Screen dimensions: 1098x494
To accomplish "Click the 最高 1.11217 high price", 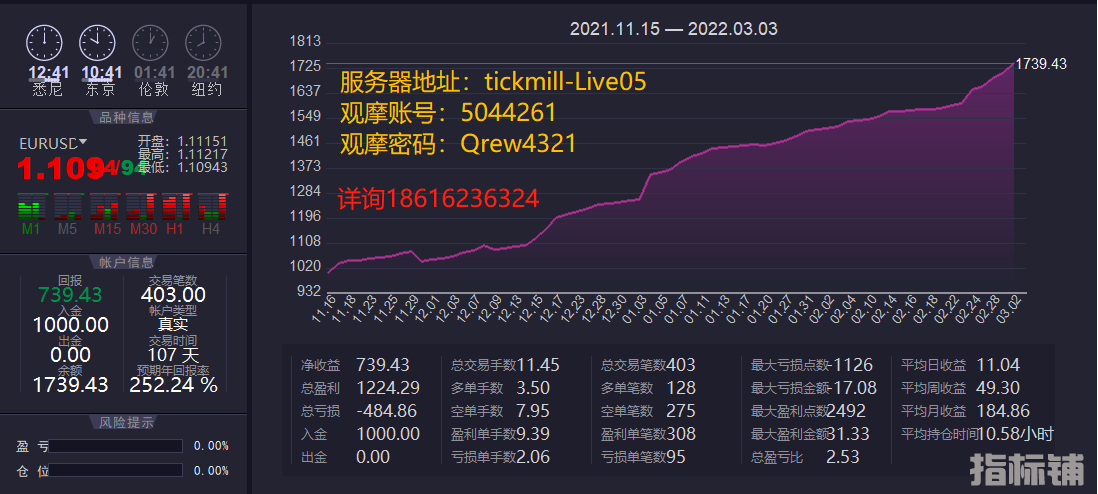I will [182, 155].
